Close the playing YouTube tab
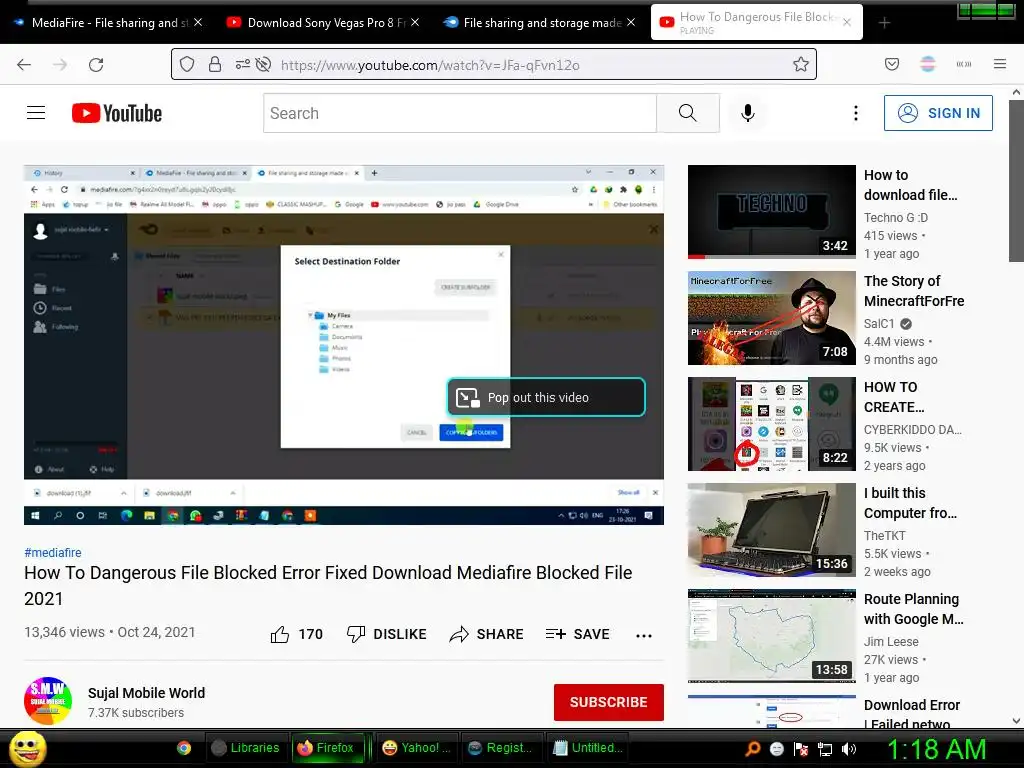 click(x=847, y=22)
